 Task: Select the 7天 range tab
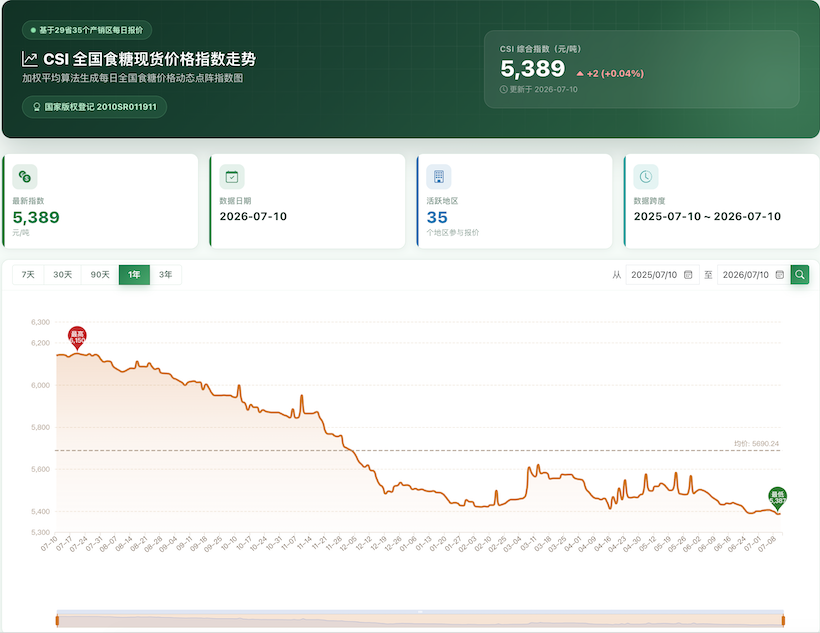point(28,275)
